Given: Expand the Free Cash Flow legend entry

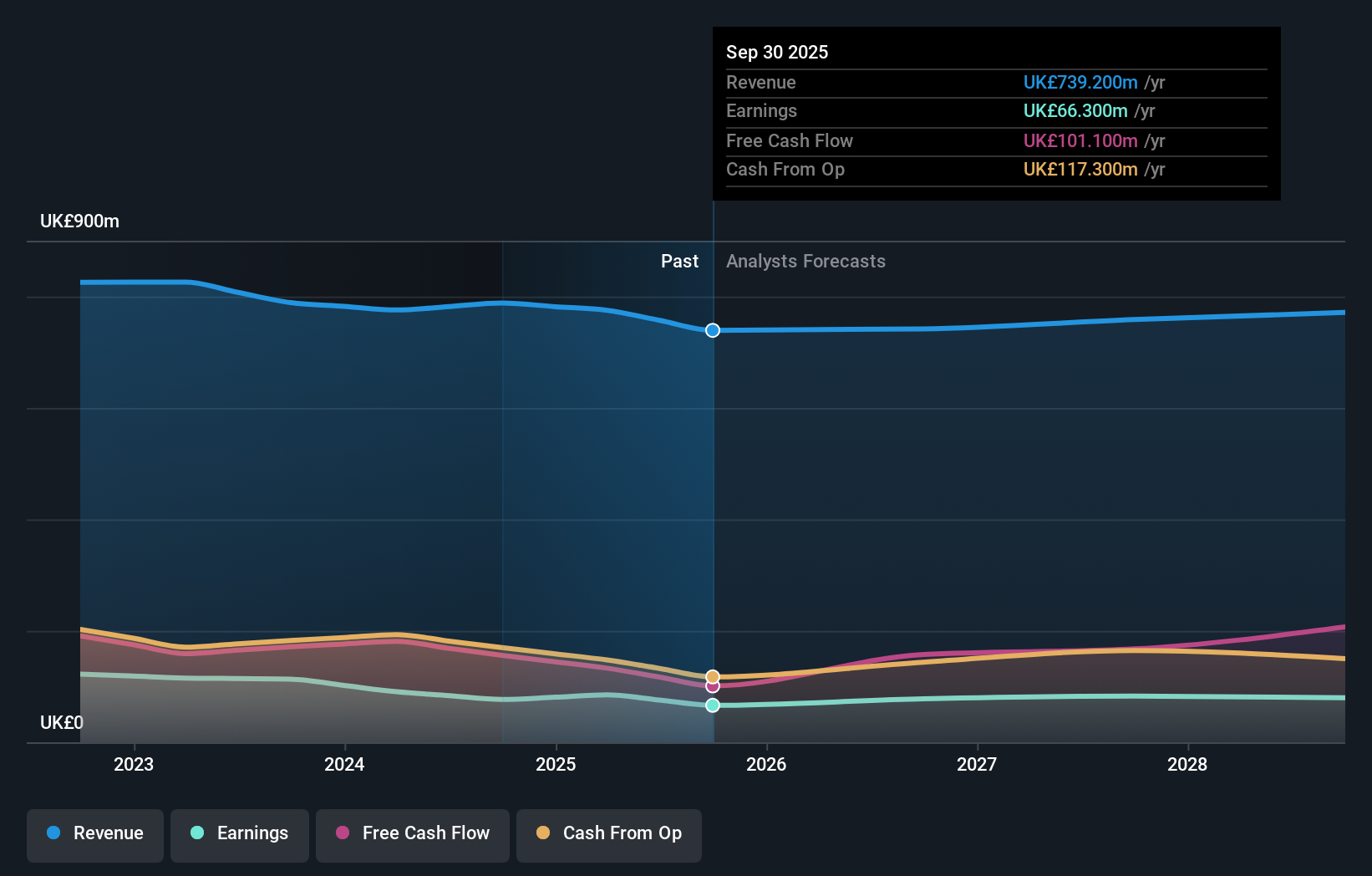Looking at the screenshot, I should point(412,834).
